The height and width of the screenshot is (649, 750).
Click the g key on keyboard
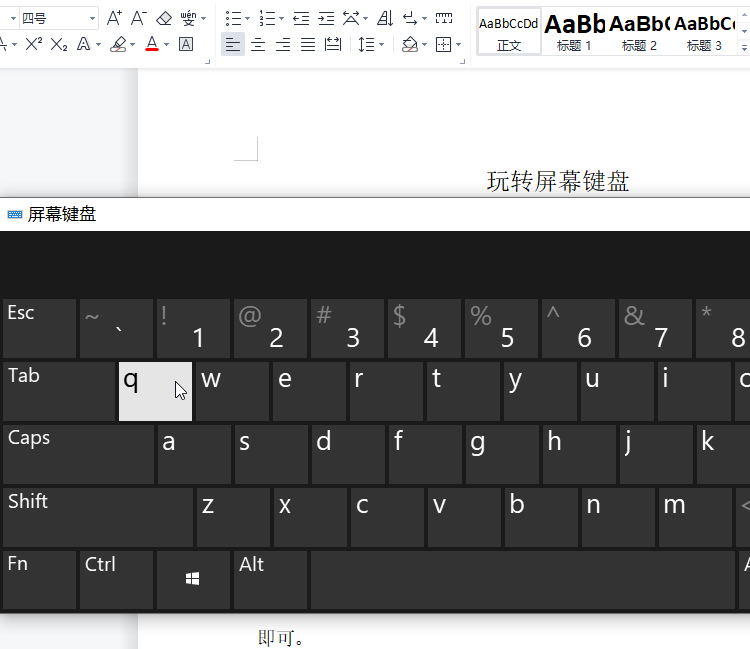click(x=502, y=453)
